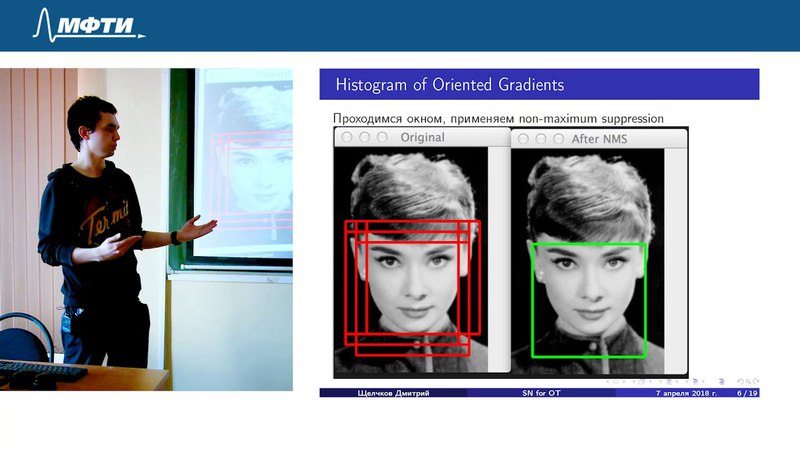
Task: Click the author name 'Щелчков Дмитрий' in footer
Action: [x=393, y=393]
